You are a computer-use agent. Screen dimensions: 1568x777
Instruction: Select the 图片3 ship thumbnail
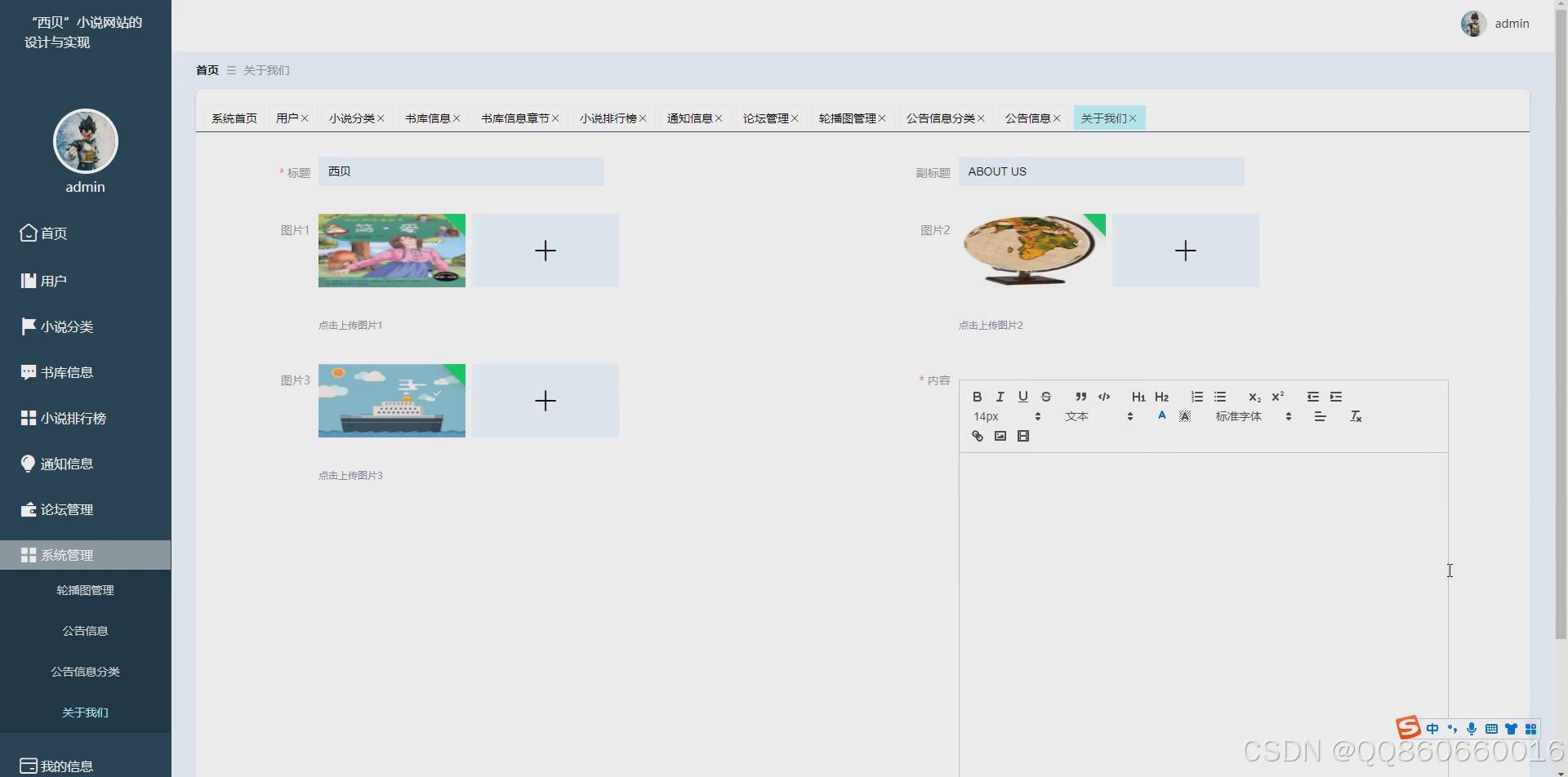[392, 401]
